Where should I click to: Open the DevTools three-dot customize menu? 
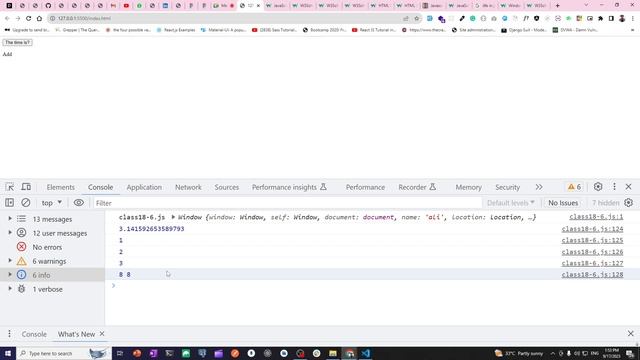coord(614,187)
